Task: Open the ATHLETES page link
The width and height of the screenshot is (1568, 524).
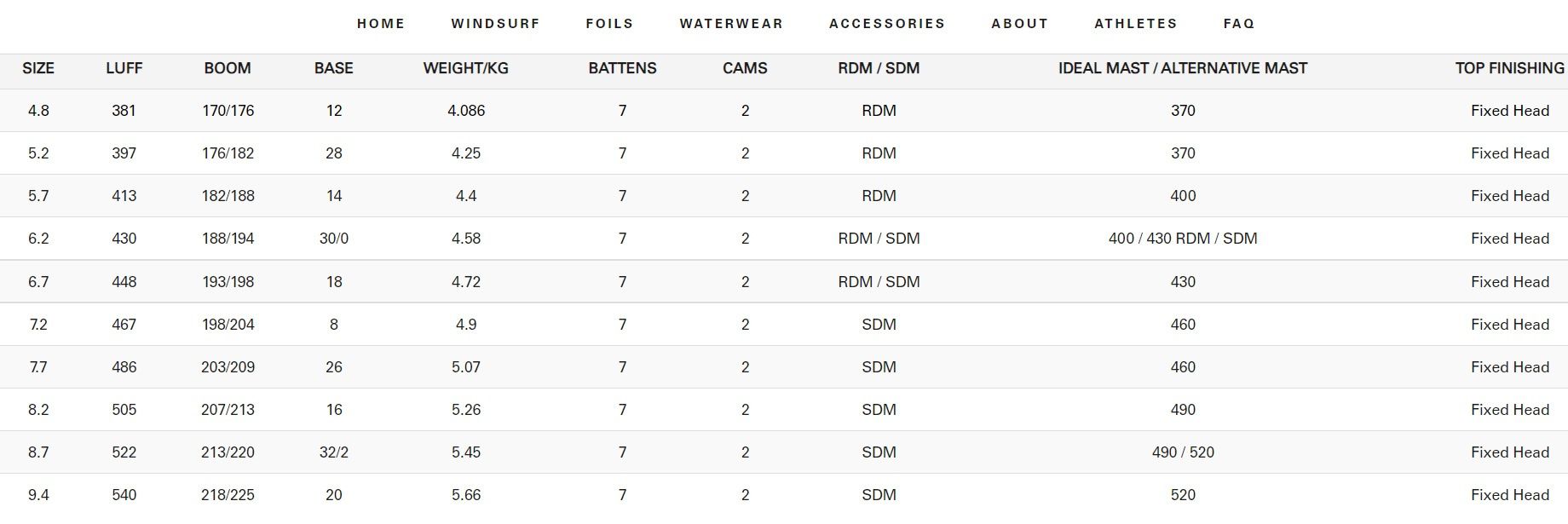Action: 1136,24
